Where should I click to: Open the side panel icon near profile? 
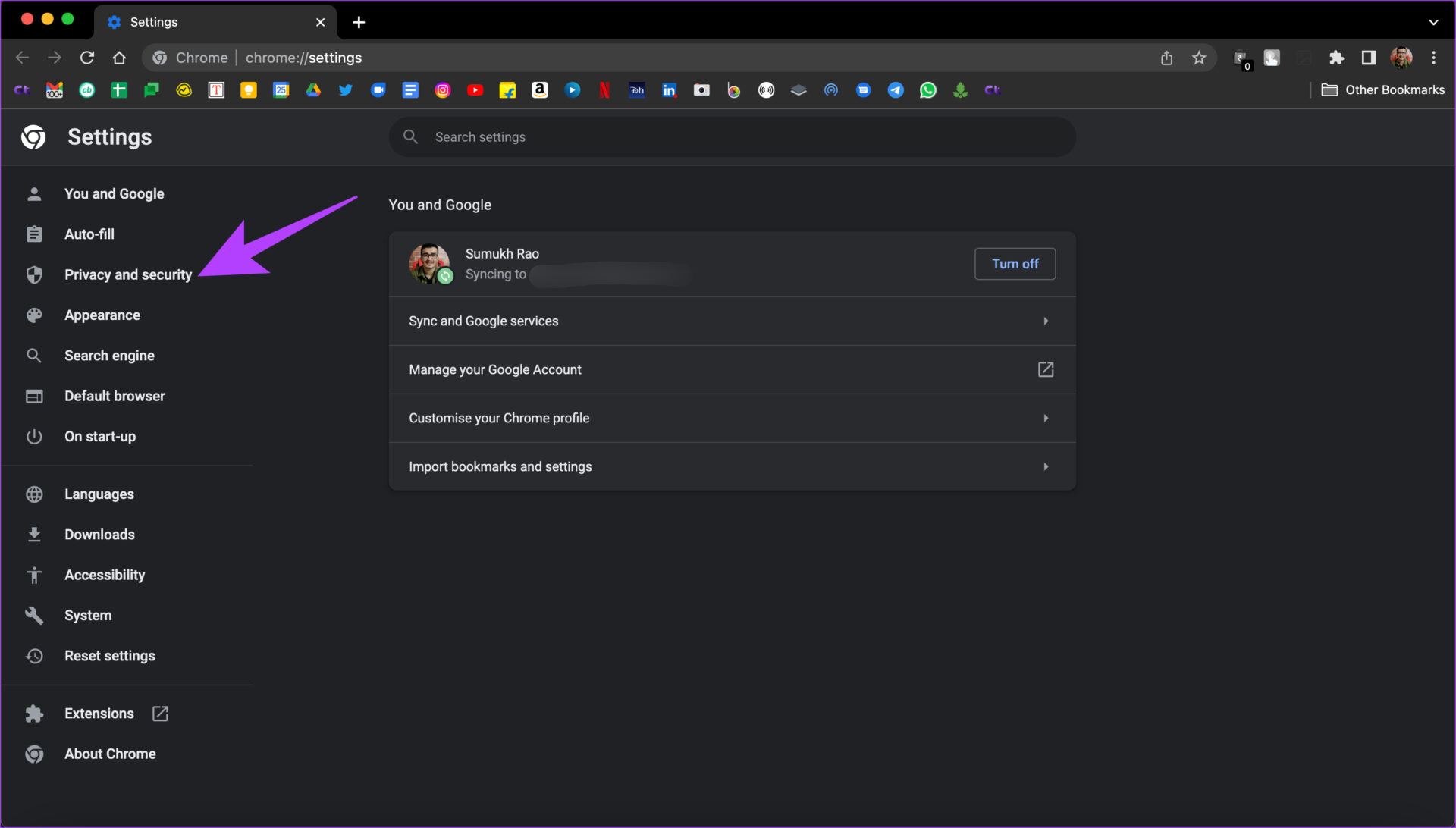(1369, 58)
